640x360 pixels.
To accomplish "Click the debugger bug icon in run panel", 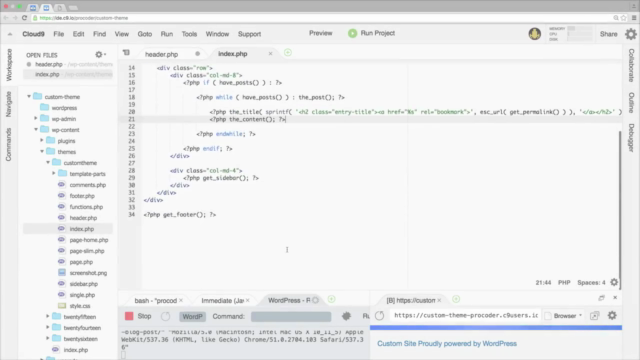I will (x=347, y=316).
